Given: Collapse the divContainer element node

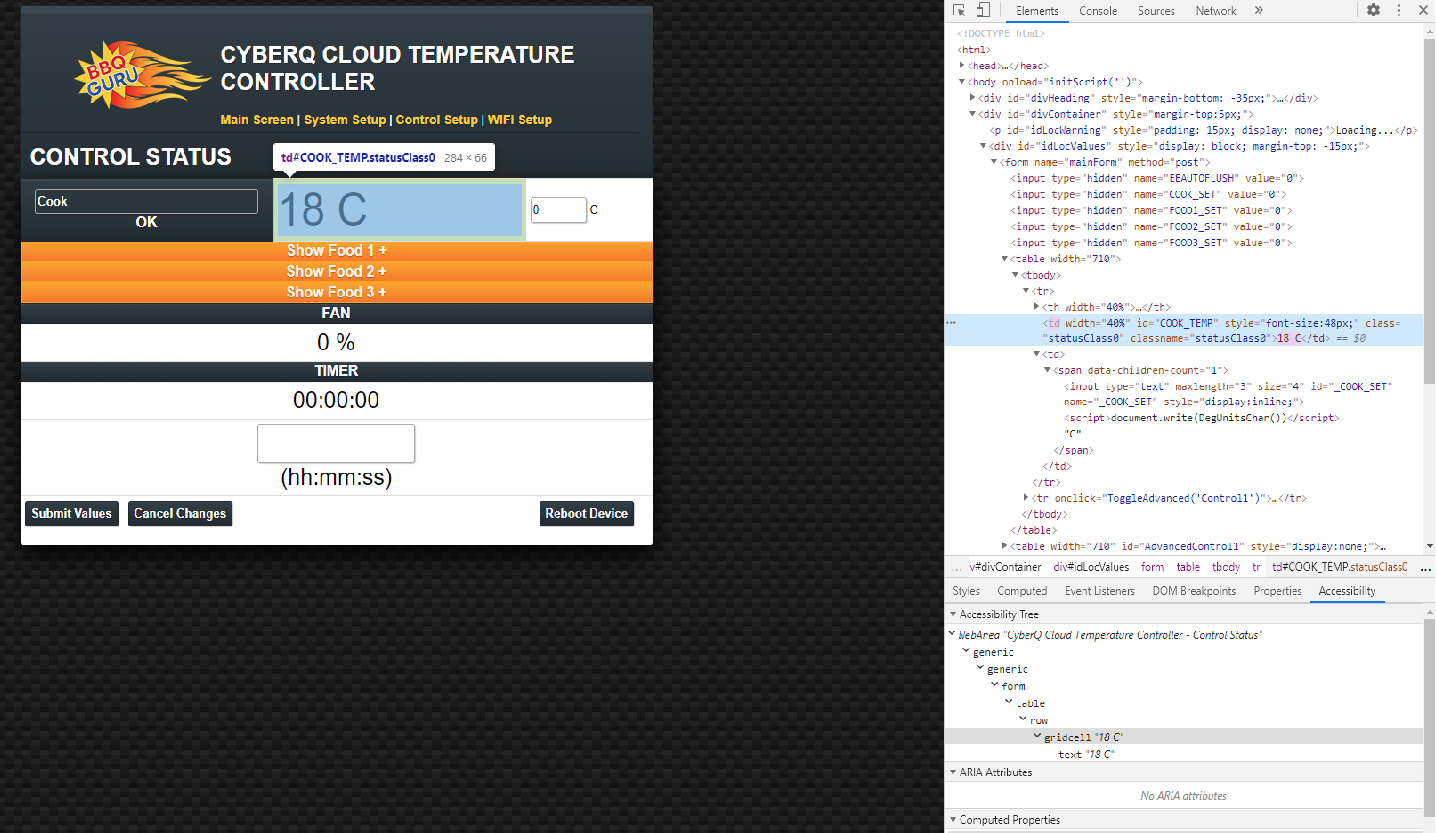Looking at the screenshot, I should coord(973,114).
